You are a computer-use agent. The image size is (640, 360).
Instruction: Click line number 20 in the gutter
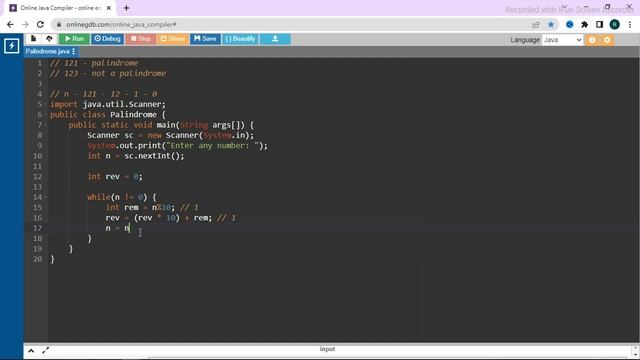[38, 259]
